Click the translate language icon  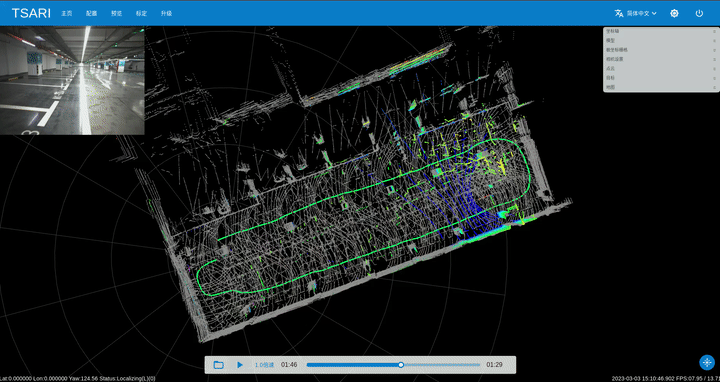[619, 13]
